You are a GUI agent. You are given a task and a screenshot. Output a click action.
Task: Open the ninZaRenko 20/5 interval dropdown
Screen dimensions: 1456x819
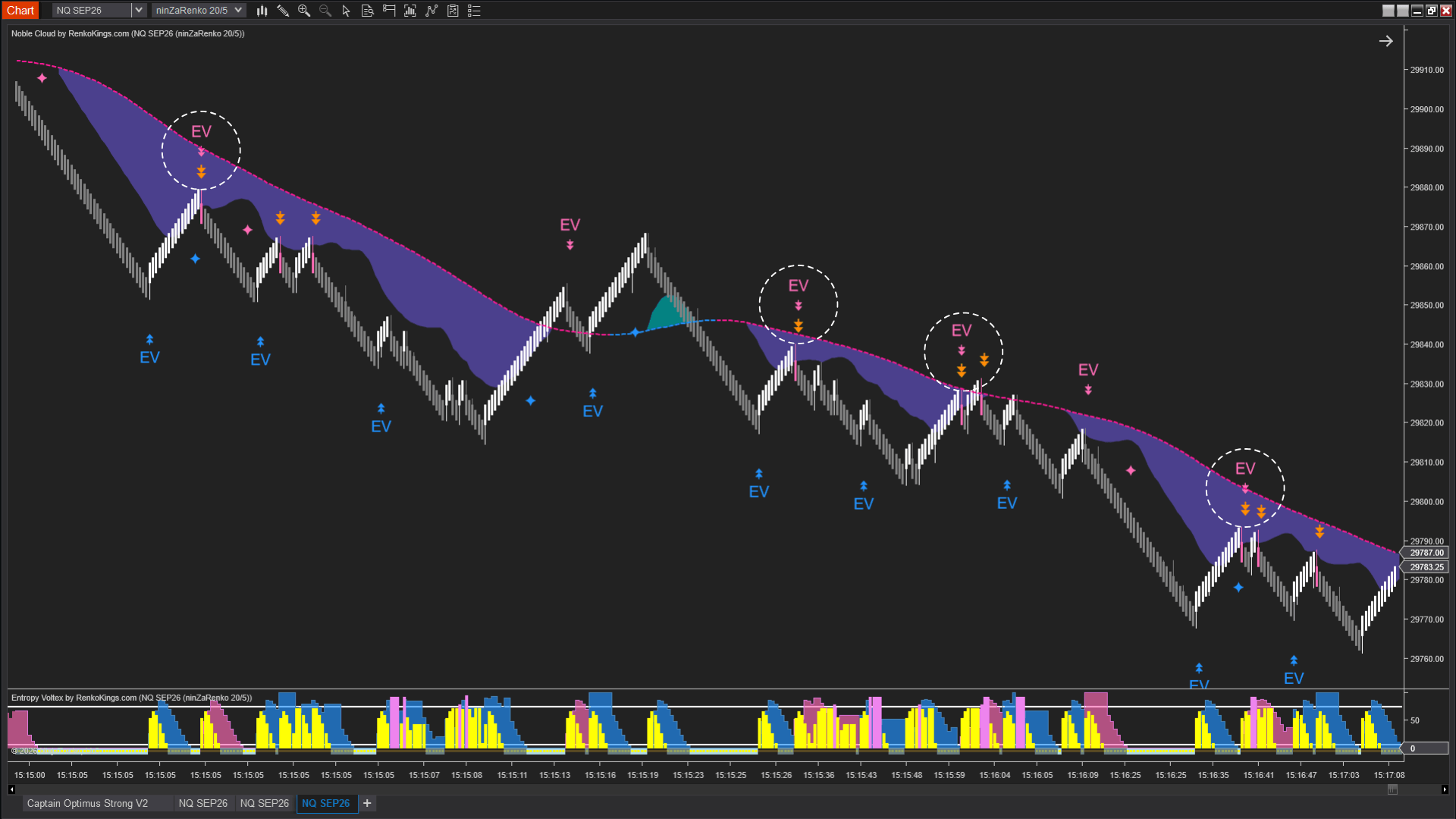click(x=198, y=11)
